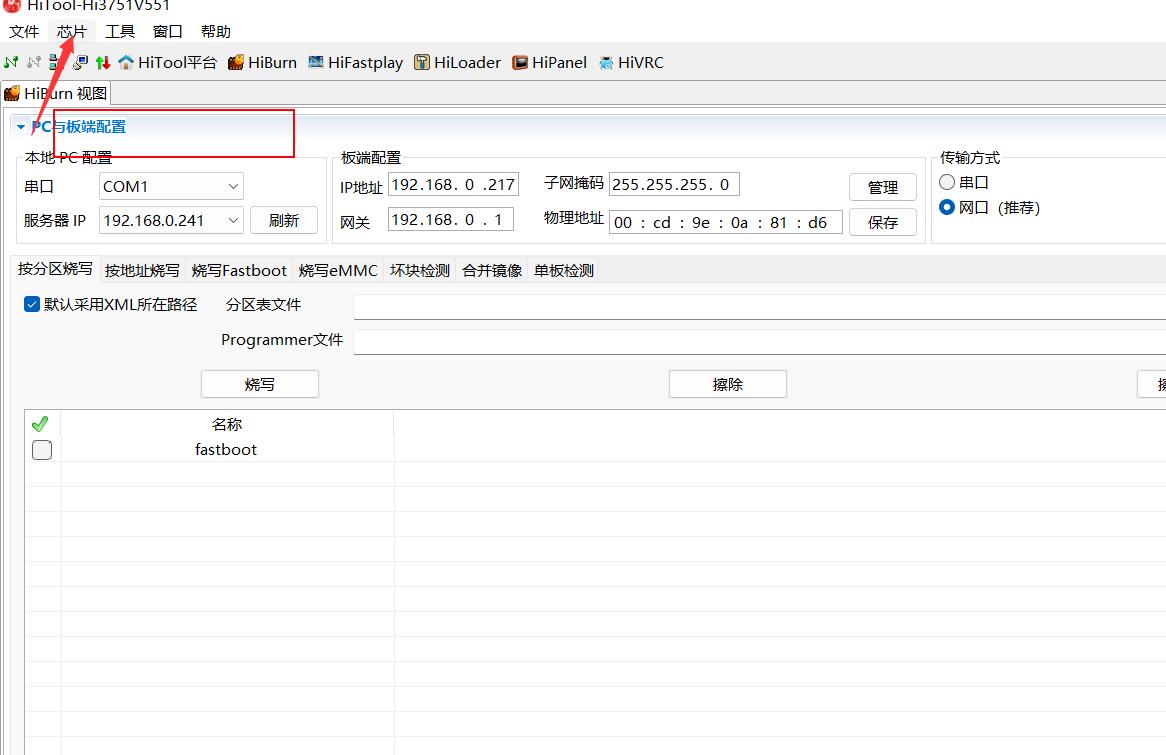
Task: Focus the 网关 input field
Action: click(451, 219)
